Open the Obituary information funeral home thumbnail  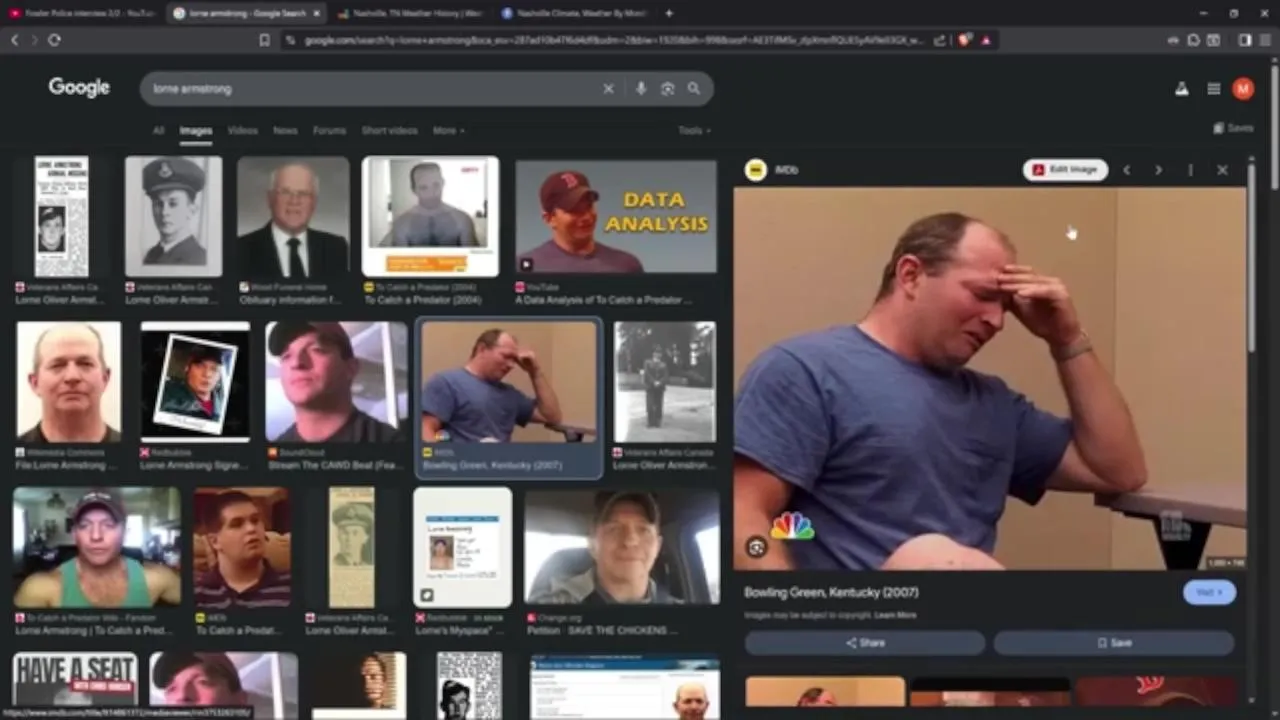(x=293, y=216)
